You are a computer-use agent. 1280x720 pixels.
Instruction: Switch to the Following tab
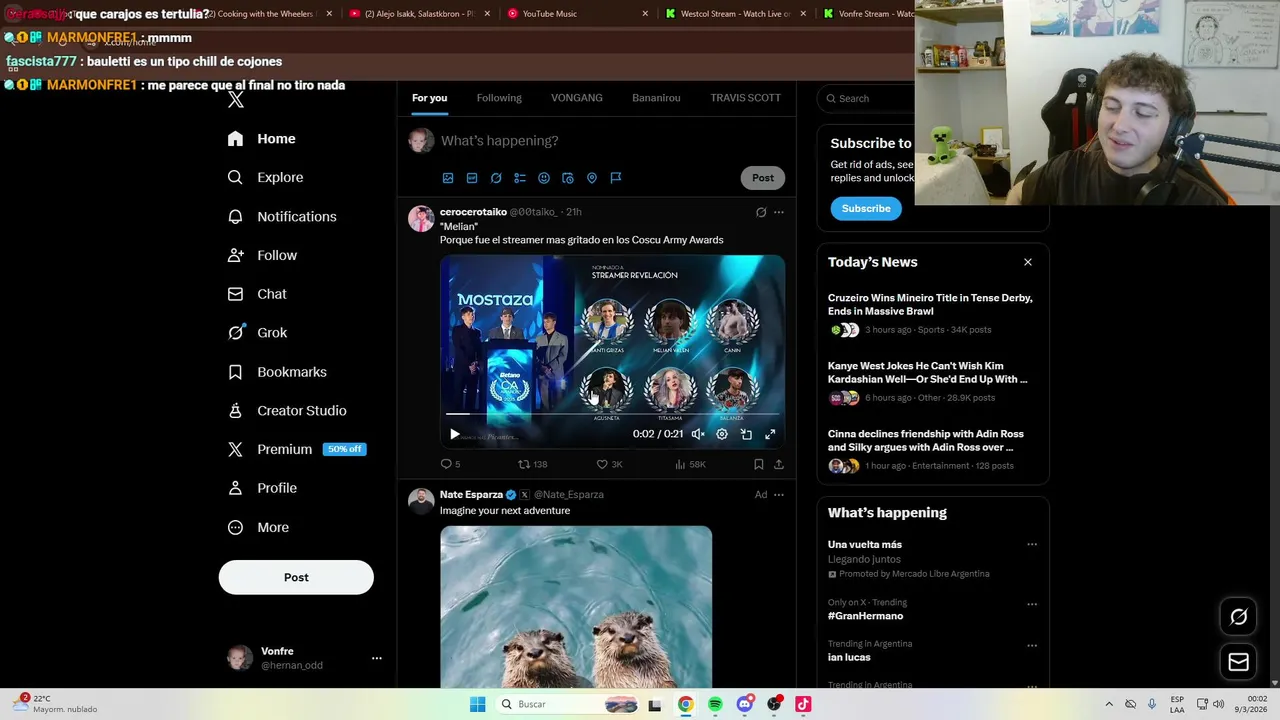(x=499, y=98)
